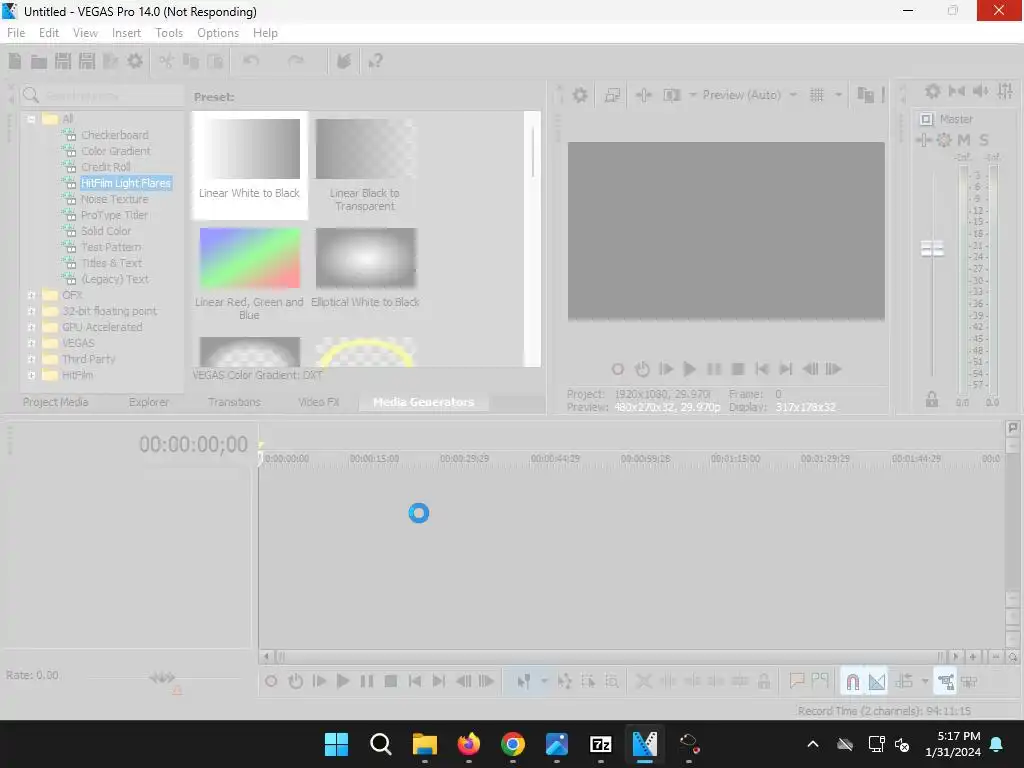Open mixing console faders icon

point(1006,91)
